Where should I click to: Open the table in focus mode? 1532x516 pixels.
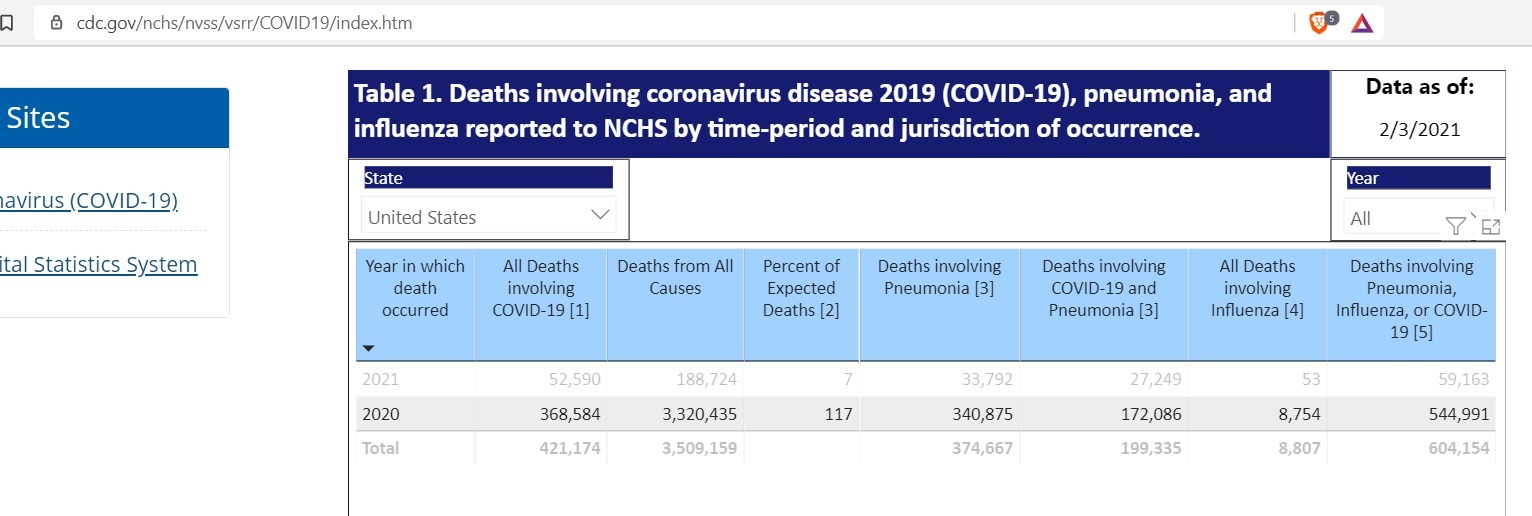(x=1490, y=227)
